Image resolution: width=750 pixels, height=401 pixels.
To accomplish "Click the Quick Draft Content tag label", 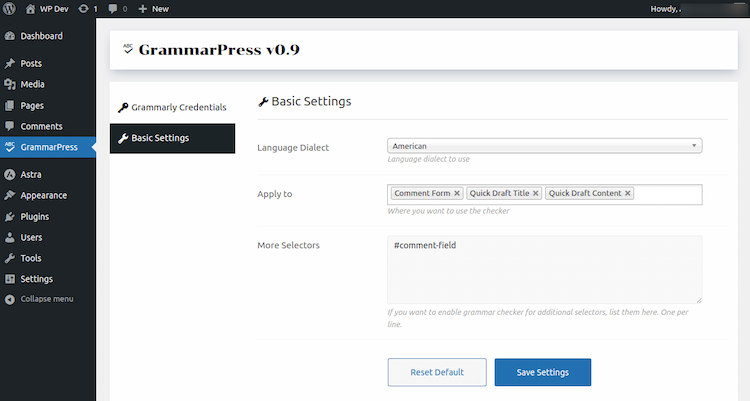I will 585,193.
